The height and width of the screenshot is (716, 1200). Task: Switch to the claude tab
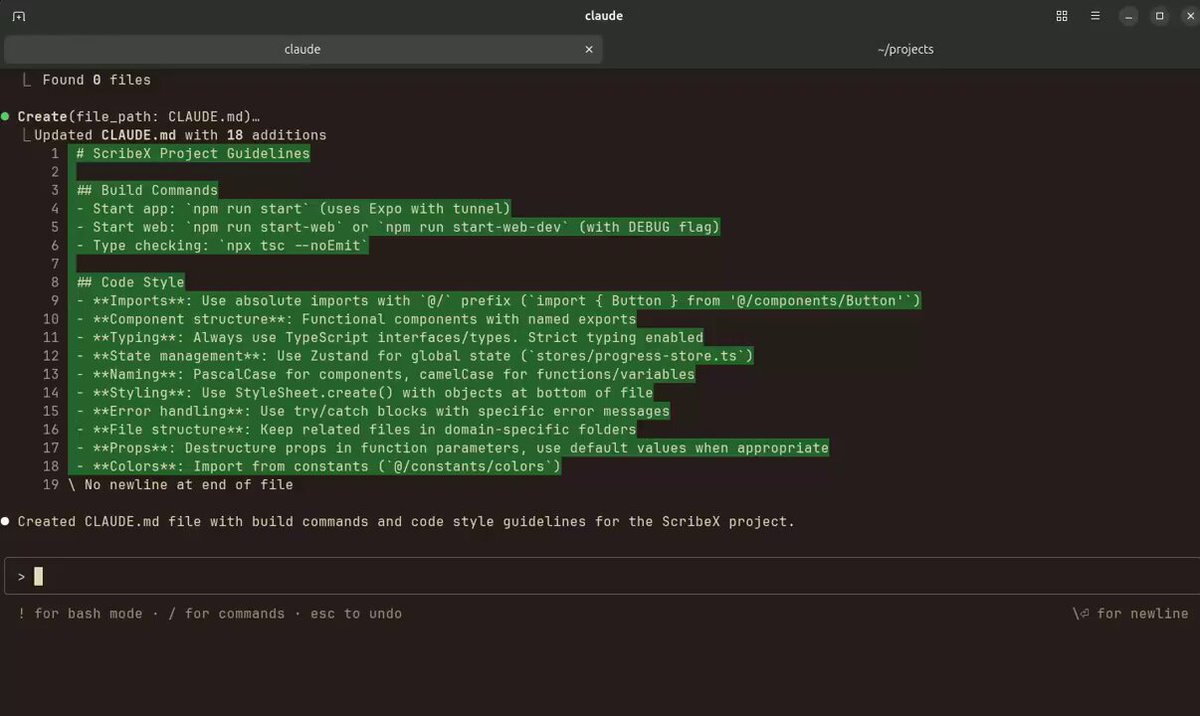[303, 49]
